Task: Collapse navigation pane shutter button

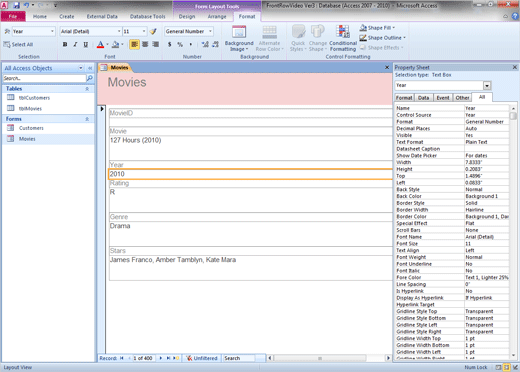Action: pos(90,68)
